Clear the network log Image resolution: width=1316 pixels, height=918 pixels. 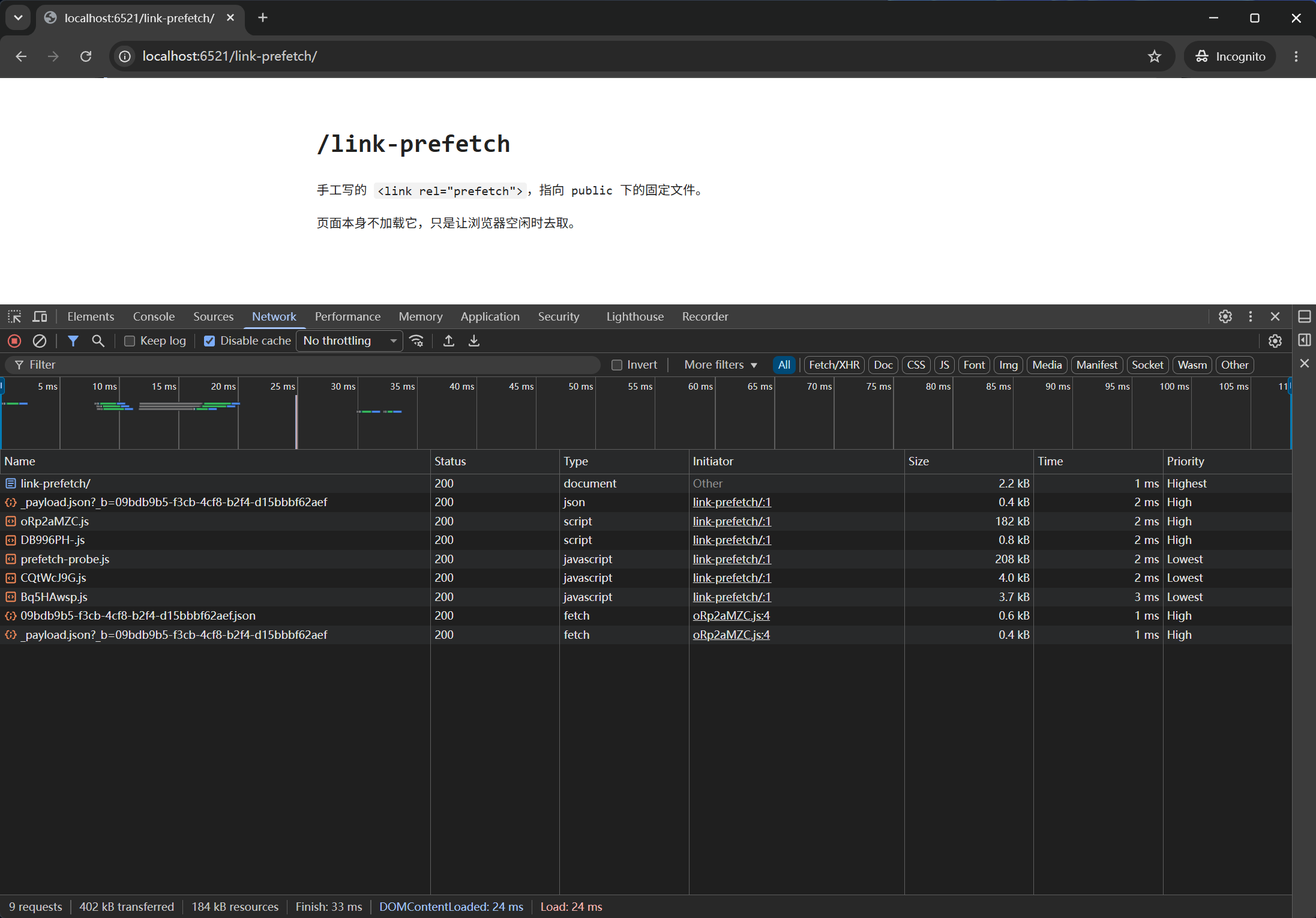pyautogui.click(x=40, y=341)
